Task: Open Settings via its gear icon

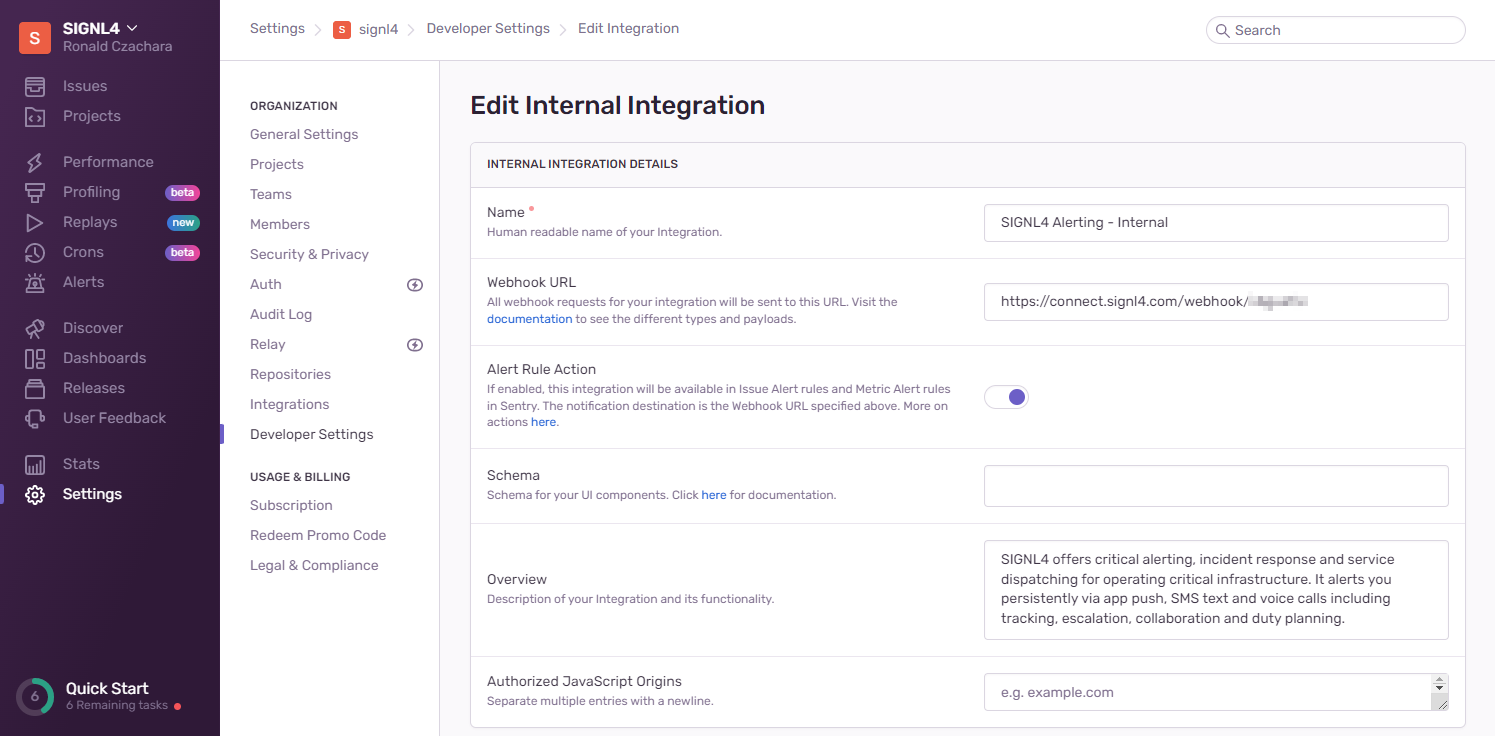Action: [35, 494]
